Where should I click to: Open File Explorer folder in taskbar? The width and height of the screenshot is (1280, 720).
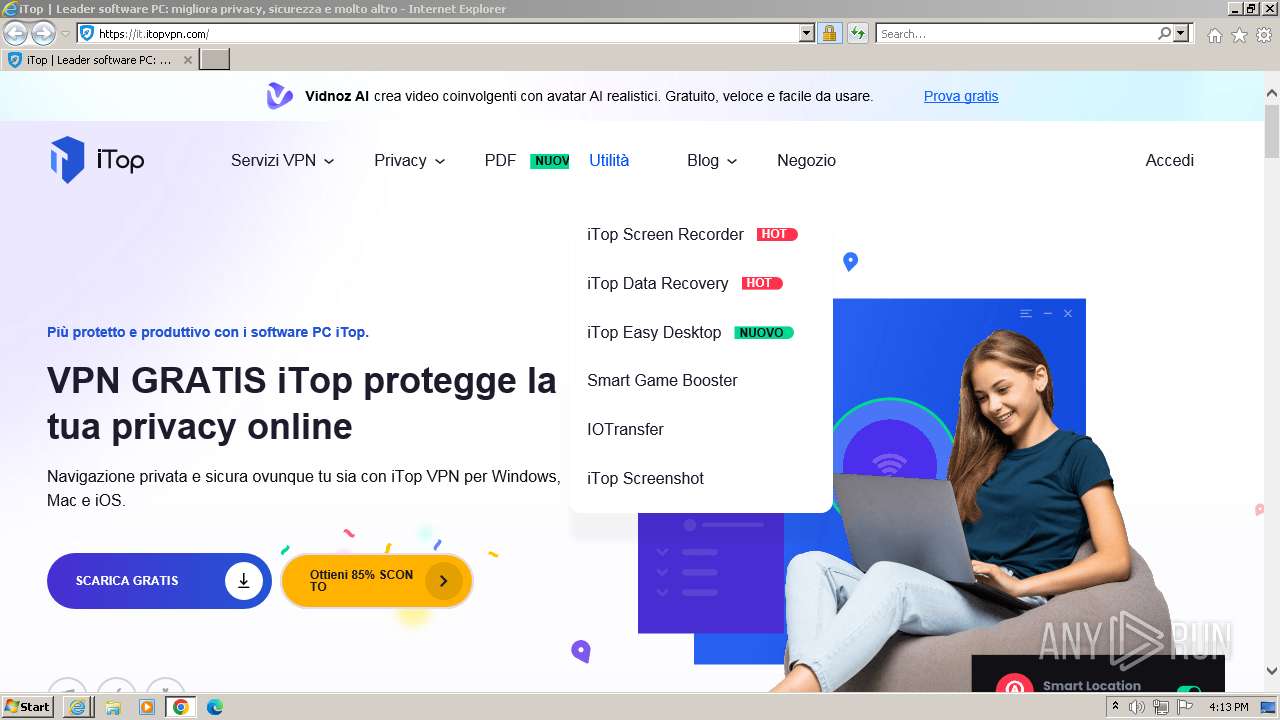[113, 707]
